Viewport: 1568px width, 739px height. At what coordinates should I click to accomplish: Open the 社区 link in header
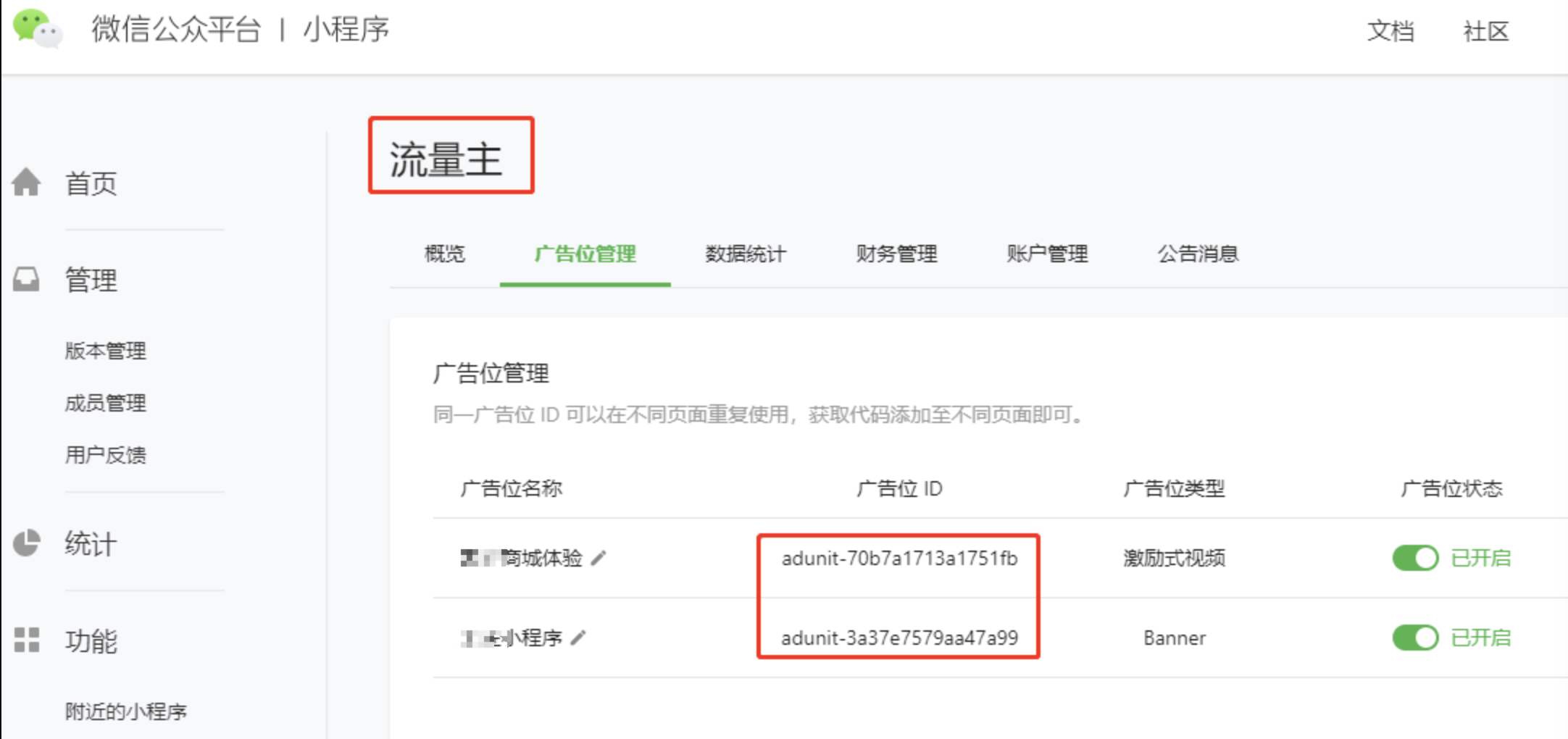coord(1486,31)
